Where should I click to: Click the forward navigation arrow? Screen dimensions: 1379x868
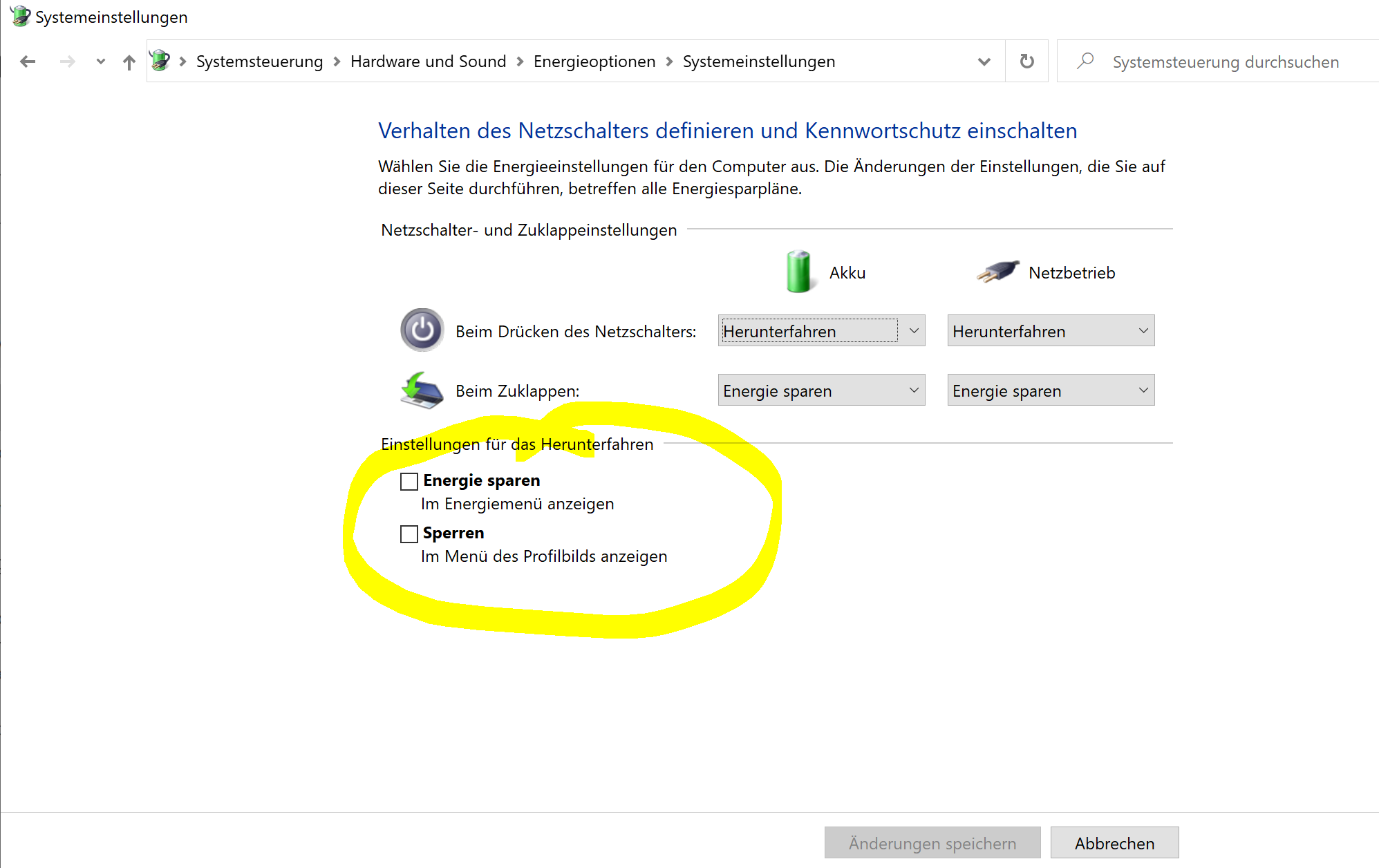pyautogui.click(x=67, y=62)
